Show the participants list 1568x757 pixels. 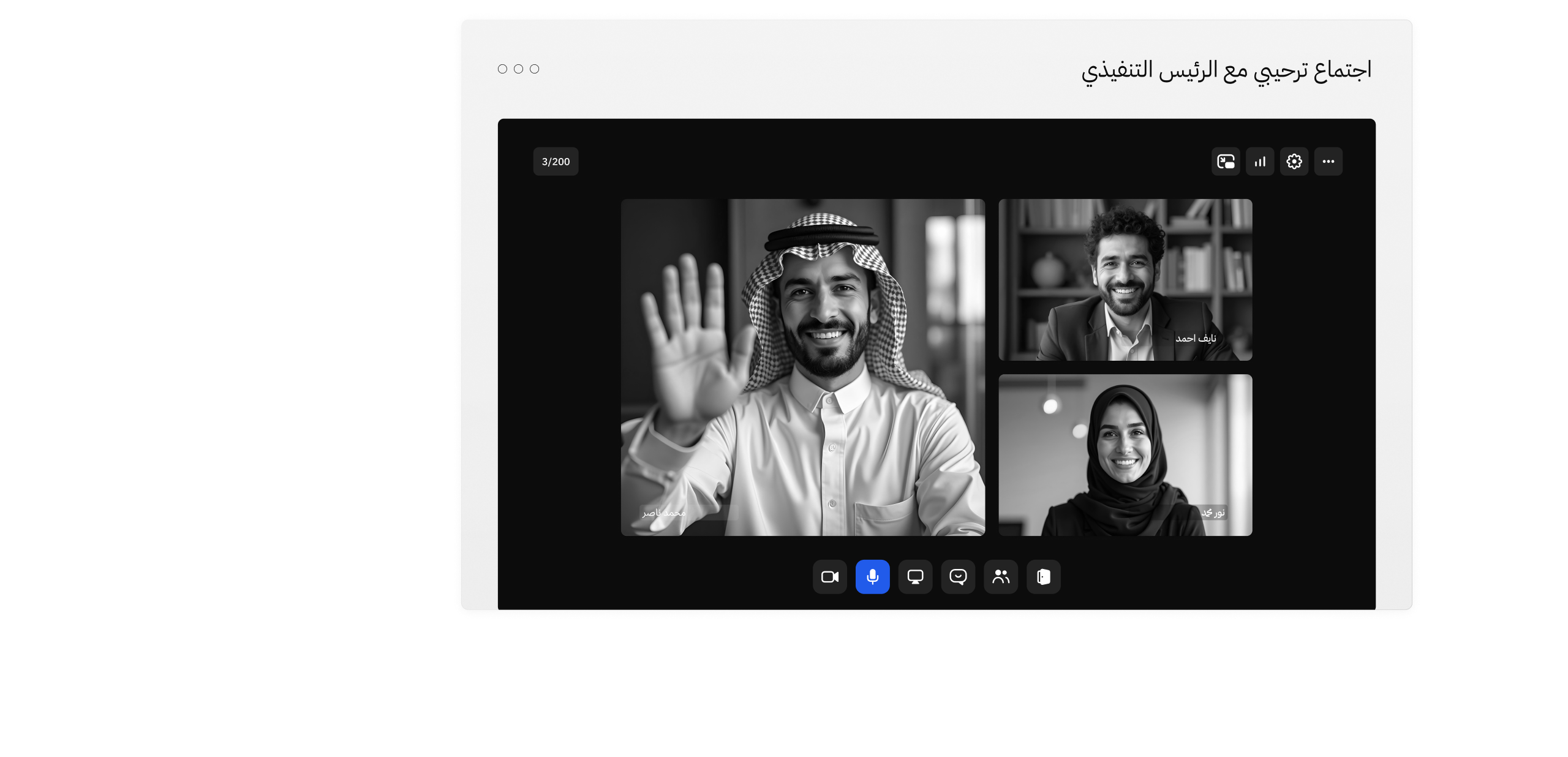click(x=1001, y=577)
